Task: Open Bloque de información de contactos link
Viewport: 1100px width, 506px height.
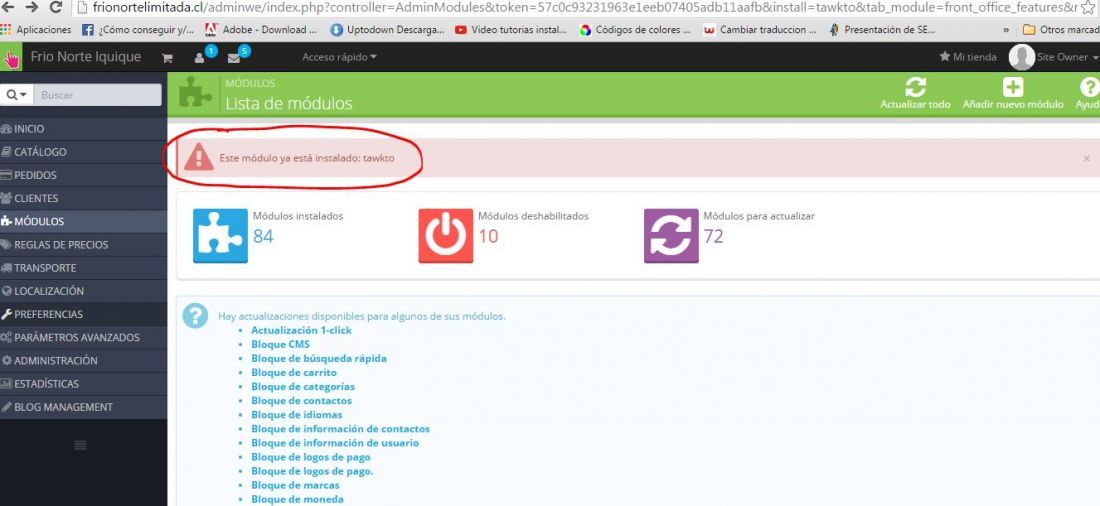Action: [341, 429]
